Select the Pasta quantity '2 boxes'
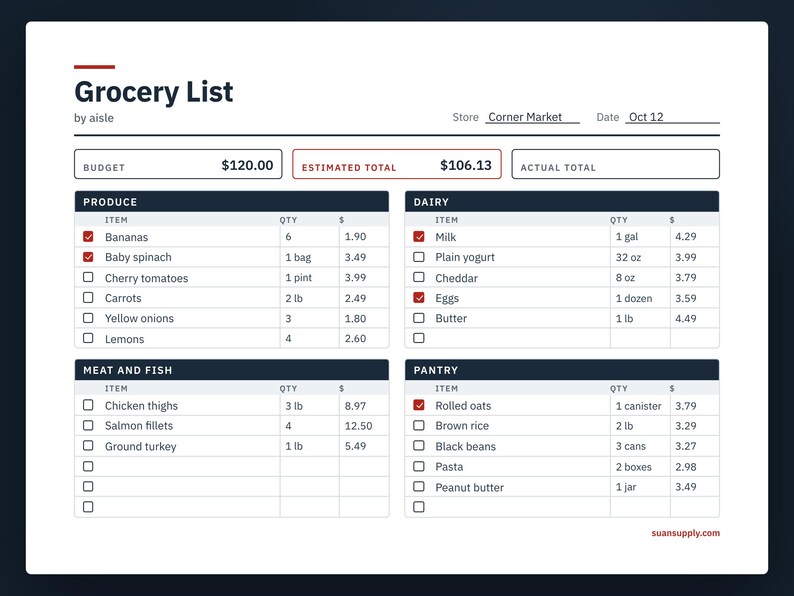 click(633, 467)
